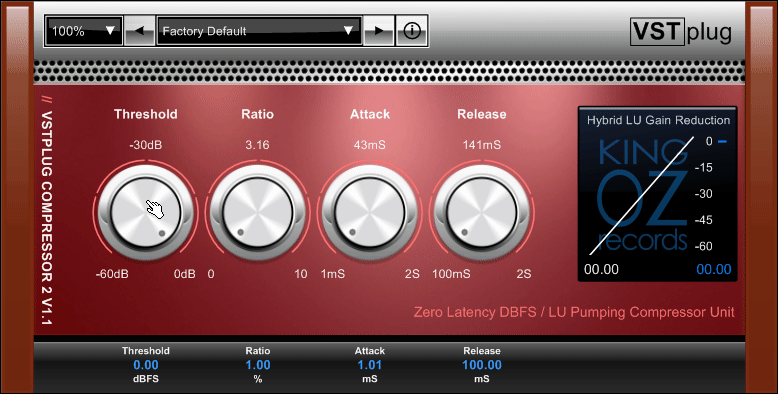Screen dimensions: 778x394
Task: Open the Factory Default preset dropdown
Action: point(259,31)
